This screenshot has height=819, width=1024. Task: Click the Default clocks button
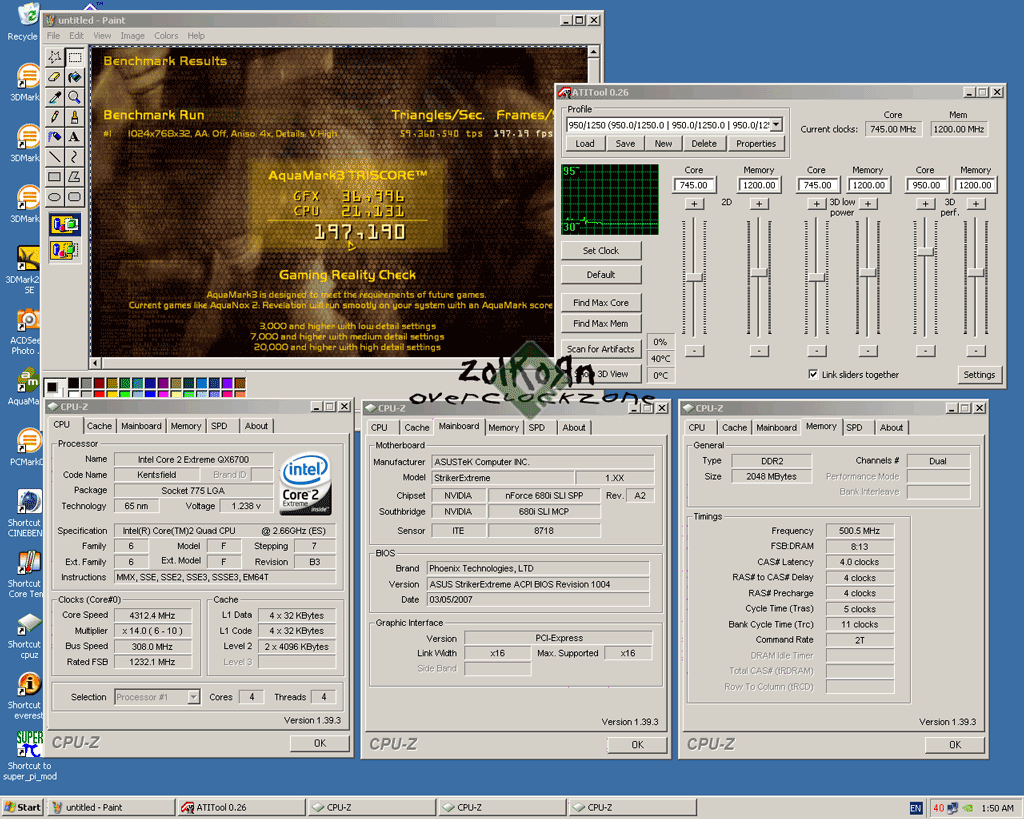tap(601, 275)
